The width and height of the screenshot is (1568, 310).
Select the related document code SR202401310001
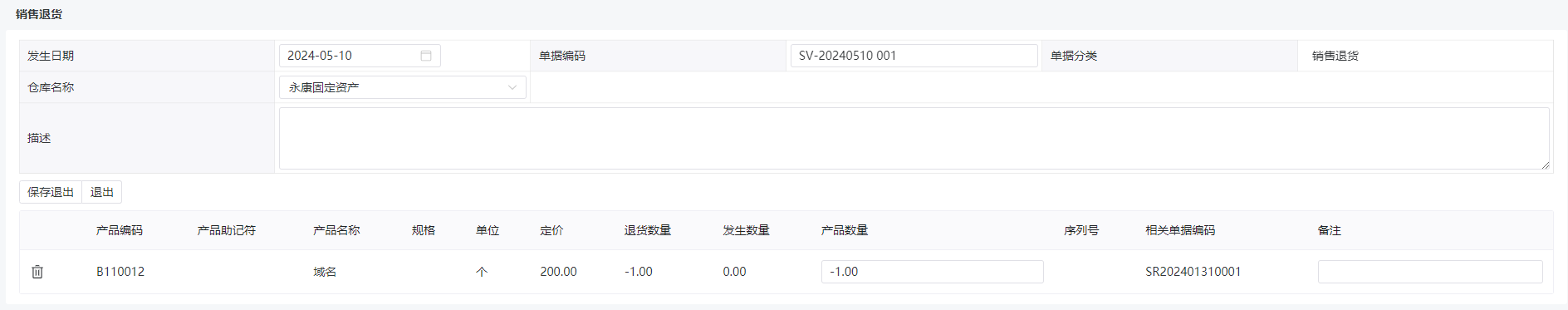[1193, 272]
